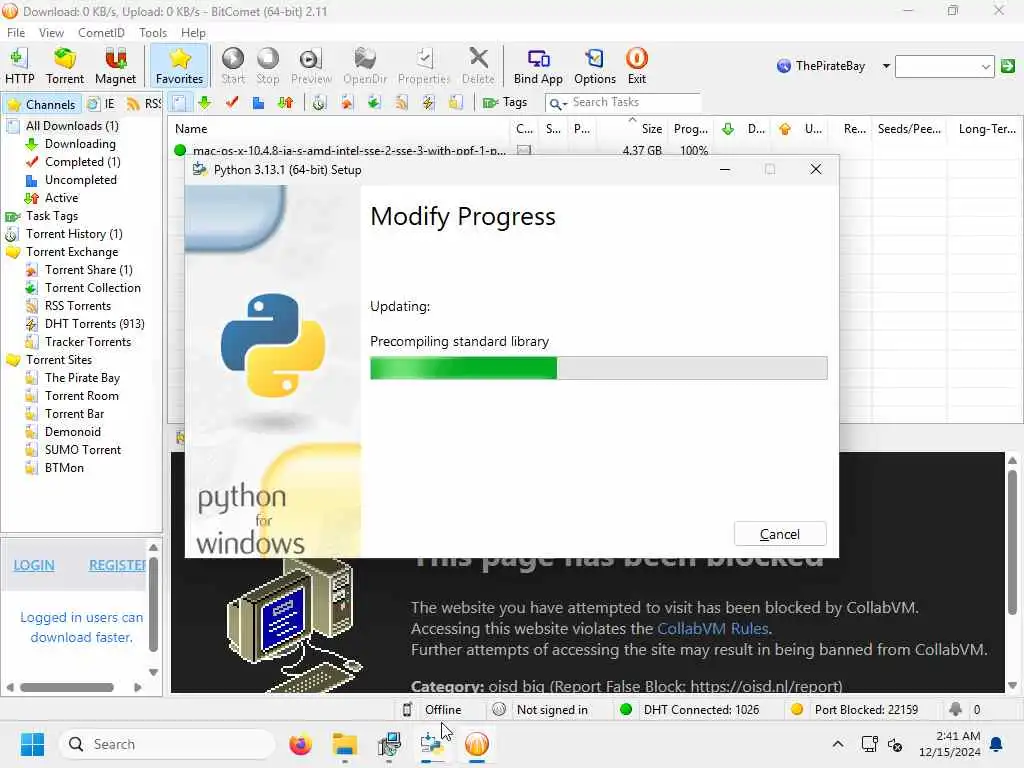Switch to the Channels tab
Screen dimensions: 1024x768
(42, 104)
